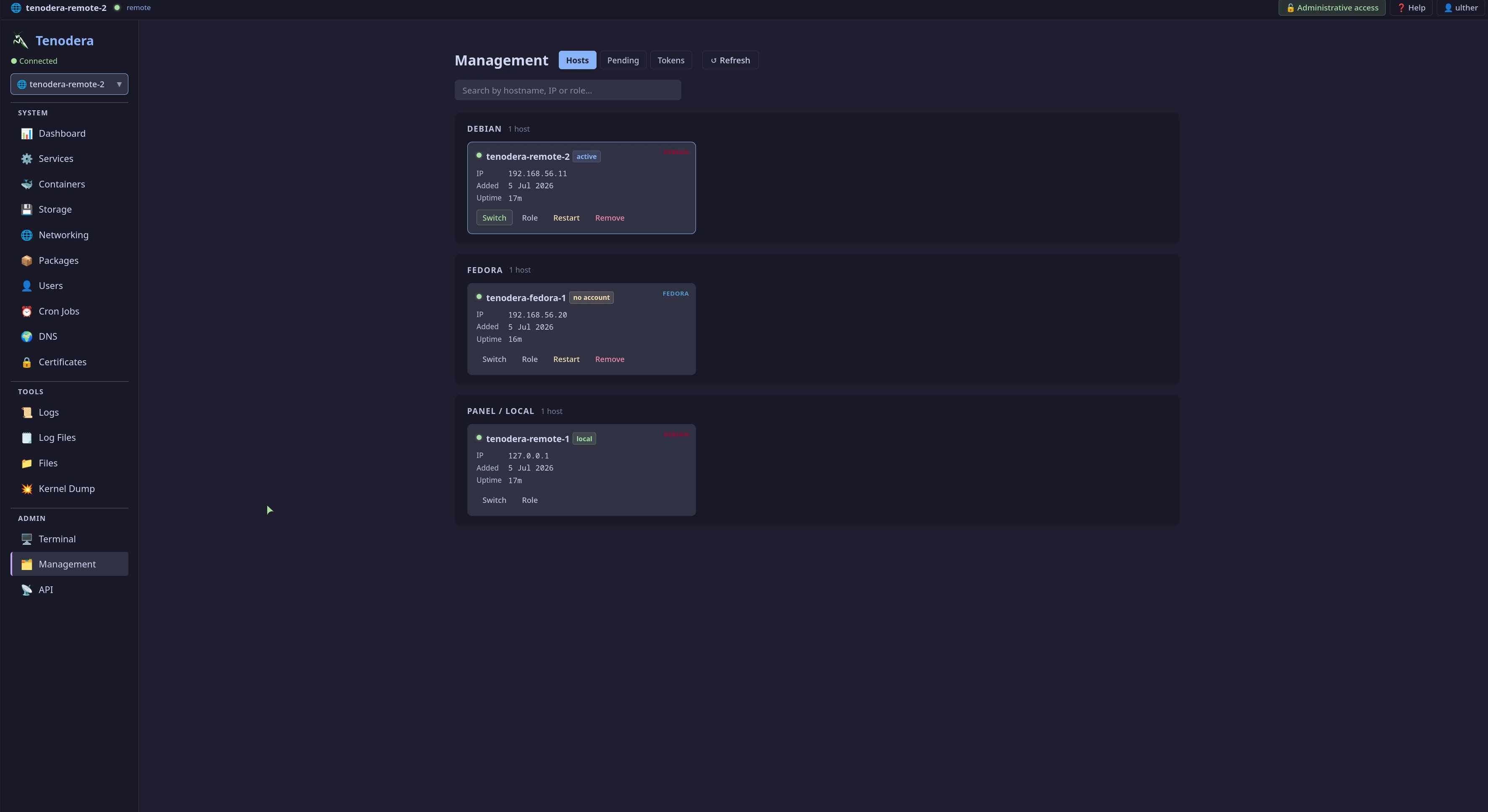This screenshot has height=812, width=1488.
Task: Switch to the tenodera-remote-1 local host
Action: click(494, 500)
